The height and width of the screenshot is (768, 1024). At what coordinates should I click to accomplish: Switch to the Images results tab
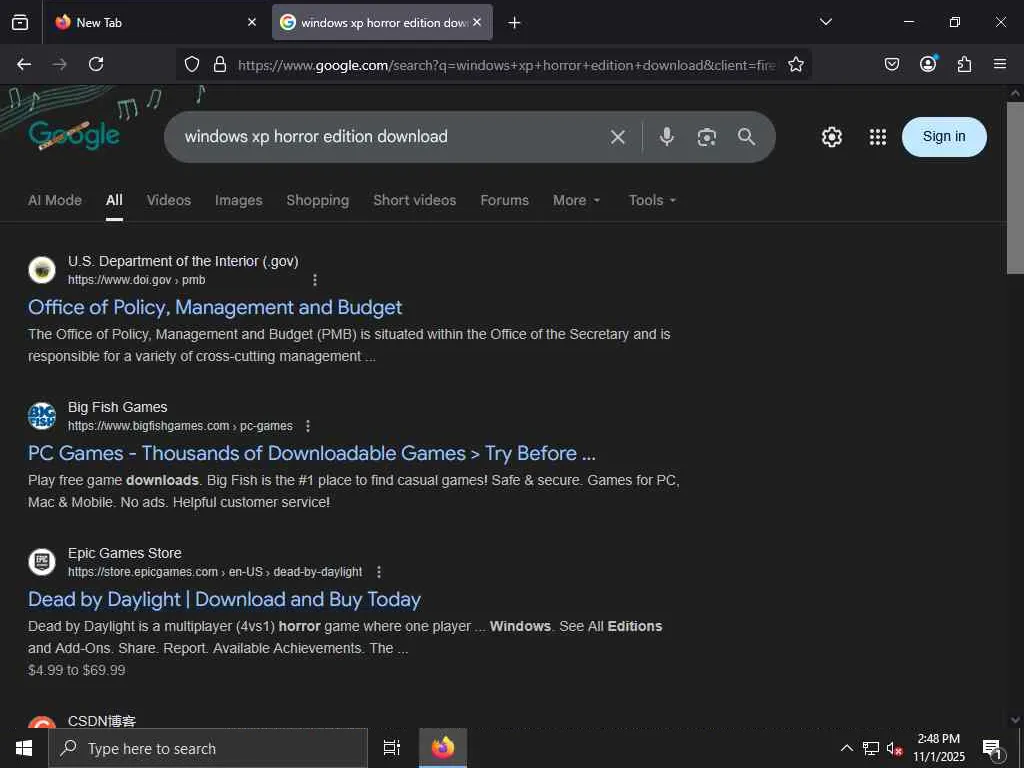[x=238, y=200]
